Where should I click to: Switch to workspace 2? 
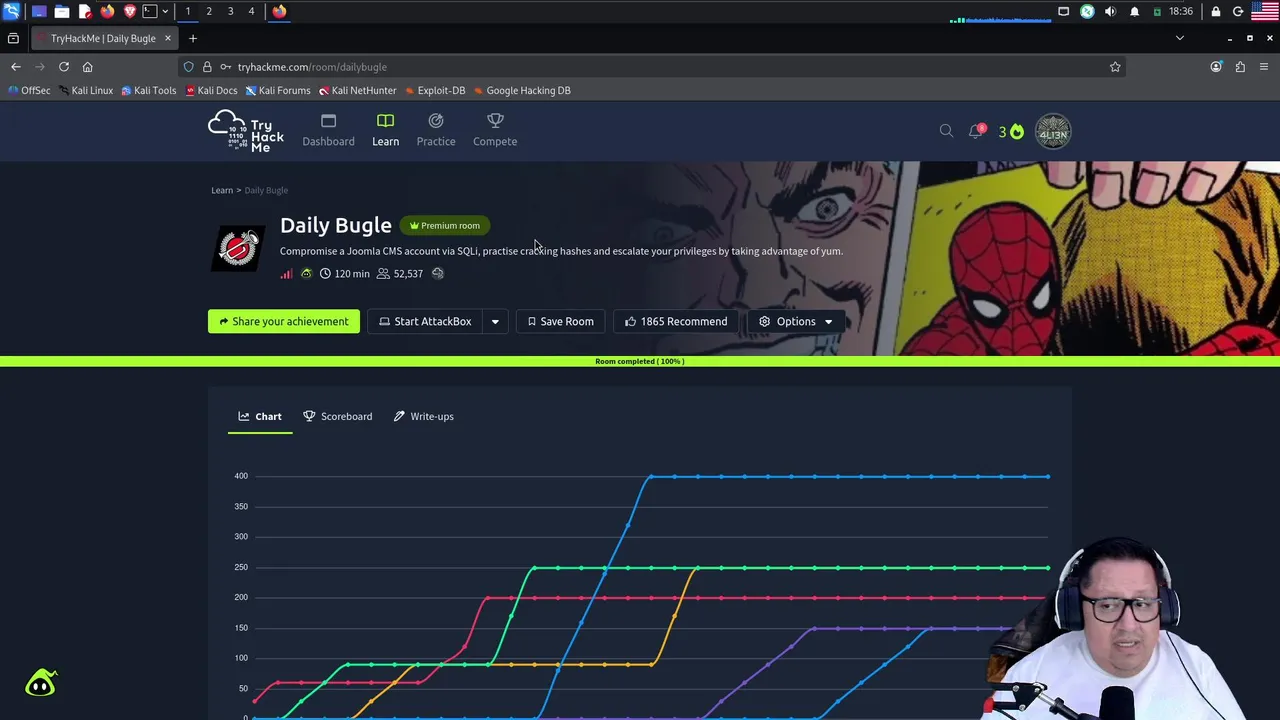pos(209,11)
